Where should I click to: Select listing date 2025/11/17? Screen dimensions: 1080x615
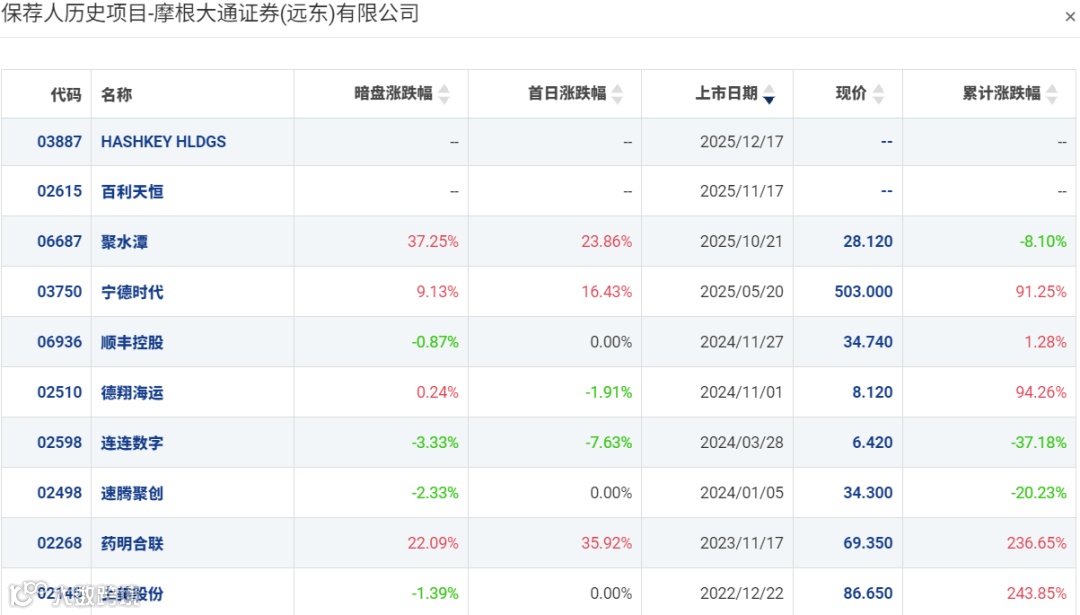(742, 191)
